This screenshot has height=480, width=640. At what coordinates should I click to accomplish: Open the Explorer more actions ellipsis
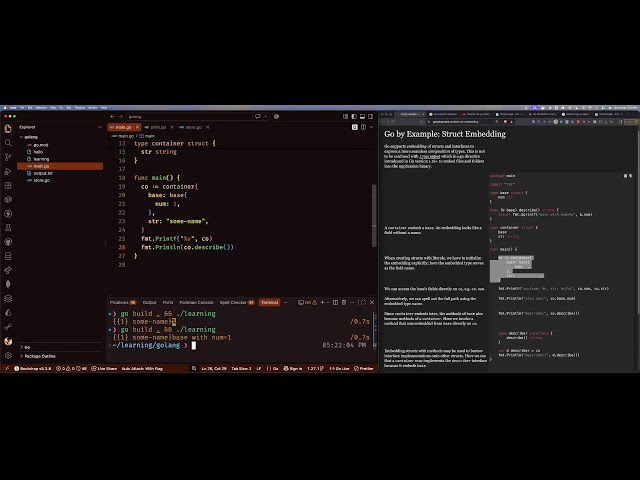[x=100, y=127]
